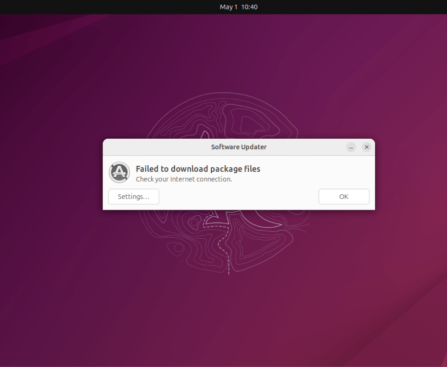
Task: Select the 'Failed to download package files' heading
Action: (198, 169)
